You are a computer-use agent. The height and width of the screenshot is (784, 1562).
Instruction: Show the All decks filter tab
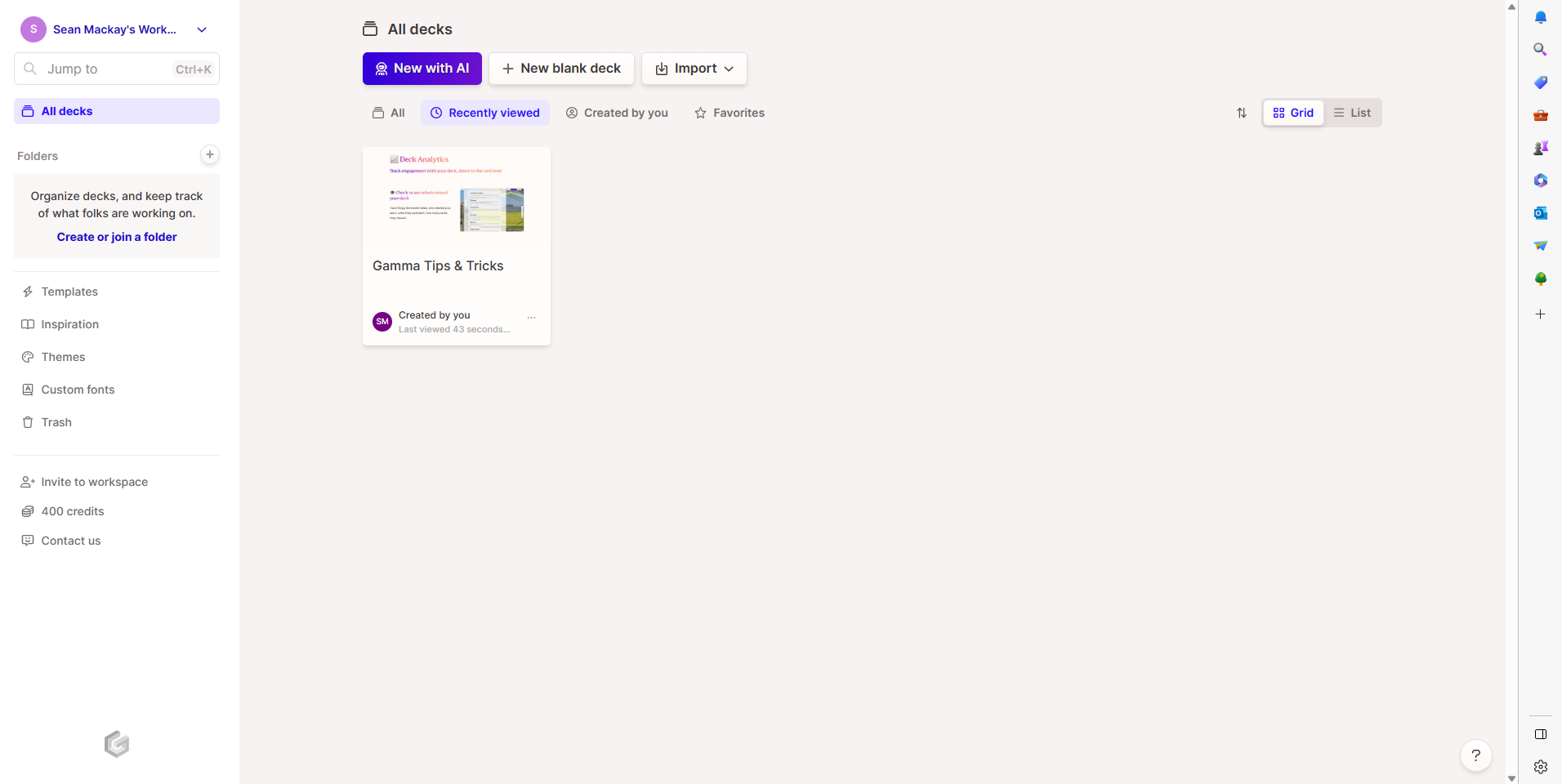389,113
